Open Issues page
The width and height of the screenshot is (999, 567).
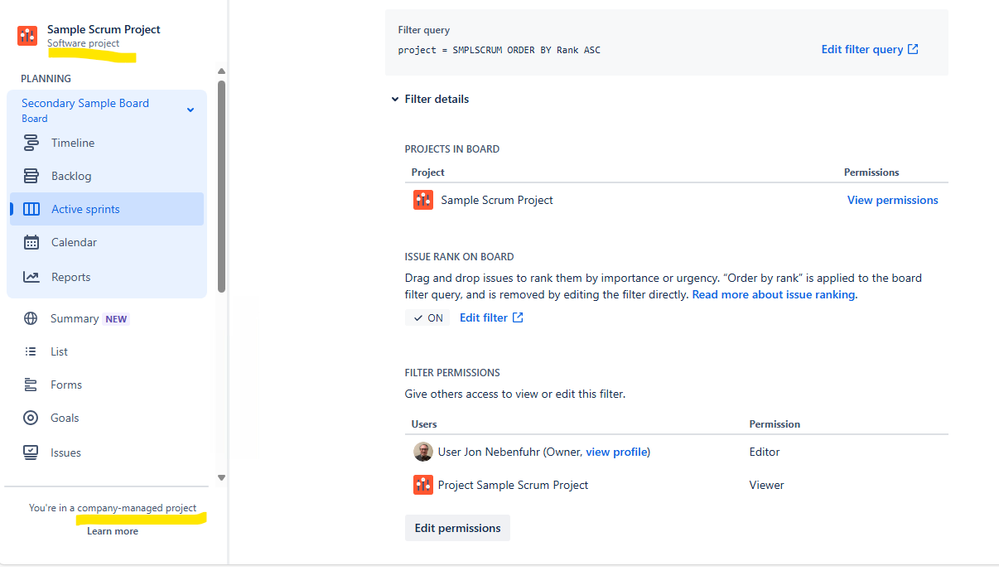pyautogui.click(x=66, y=452)
